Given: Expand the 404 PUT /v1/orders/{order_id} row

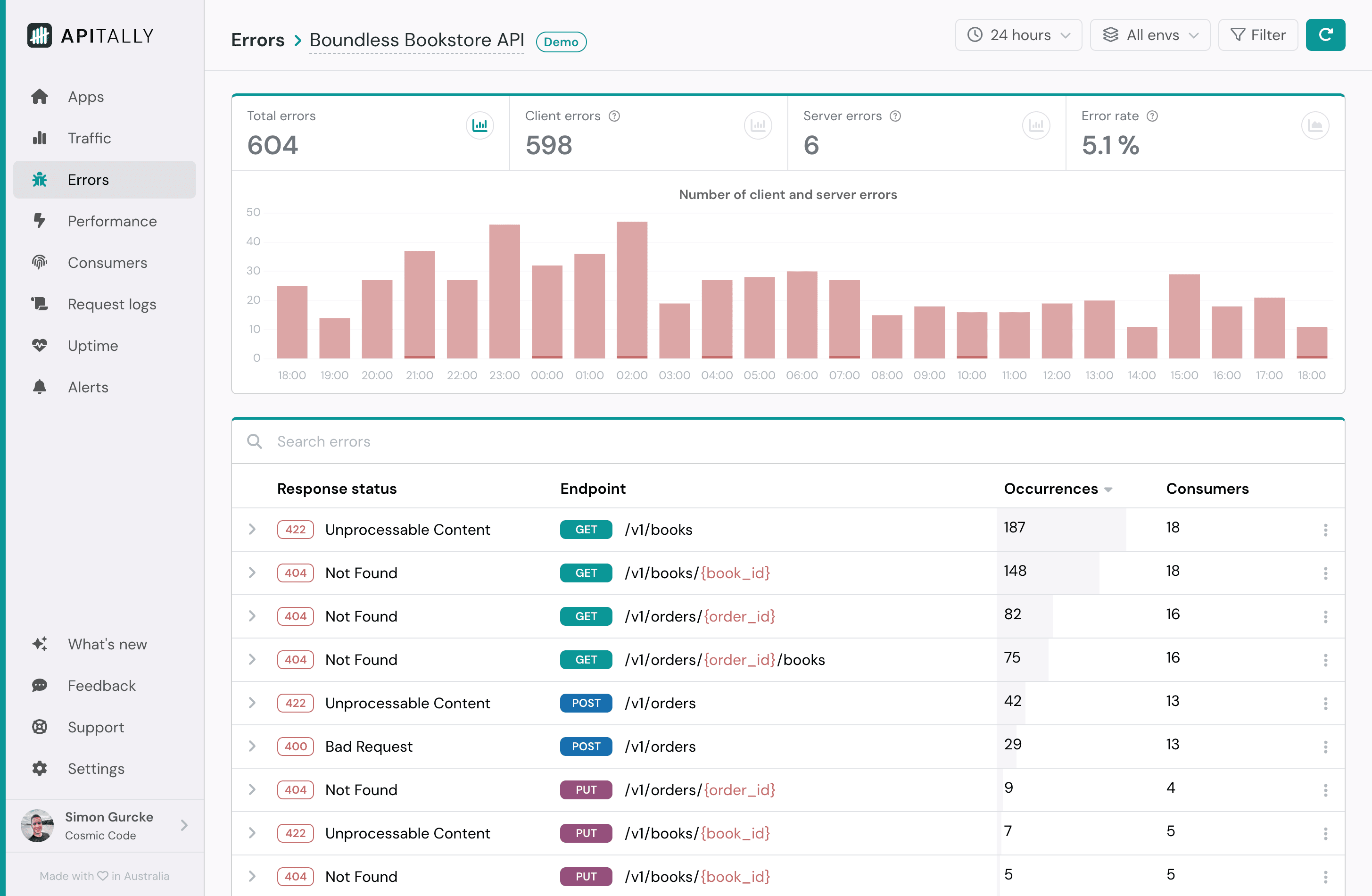Looking at the screenshot, I should (x=252, y=789).
